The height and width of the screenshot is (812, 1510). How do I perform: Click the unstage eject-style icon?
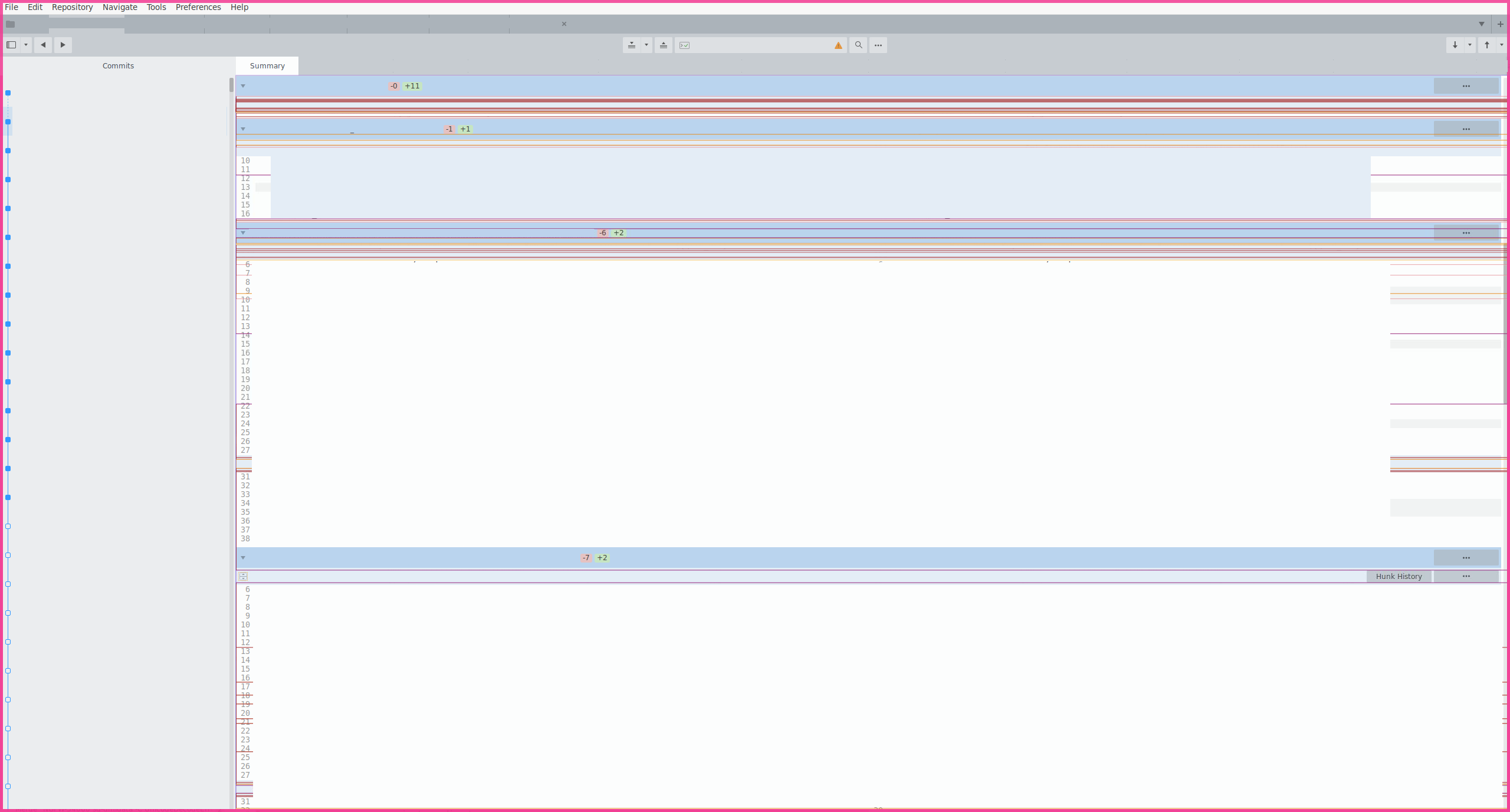tap(663, 45)
